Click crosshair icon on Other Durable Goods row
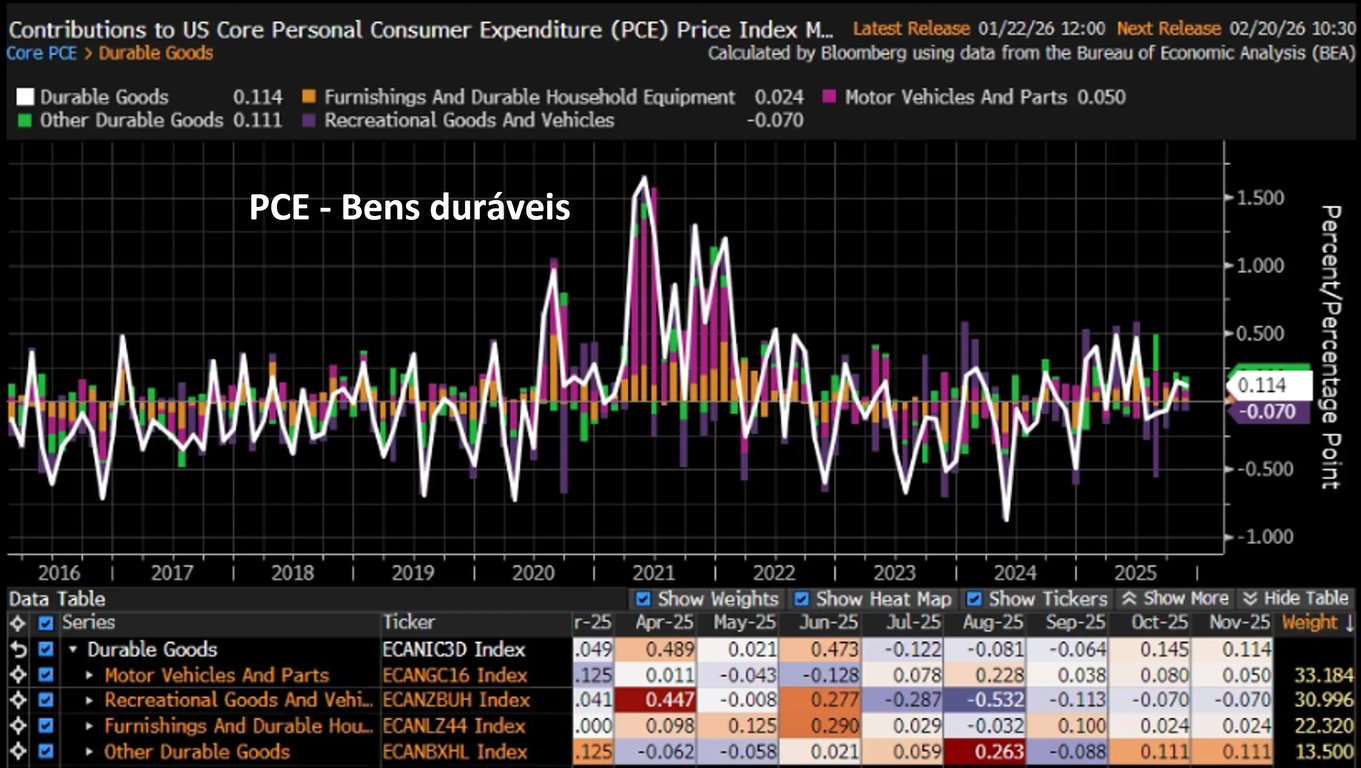 16,752
